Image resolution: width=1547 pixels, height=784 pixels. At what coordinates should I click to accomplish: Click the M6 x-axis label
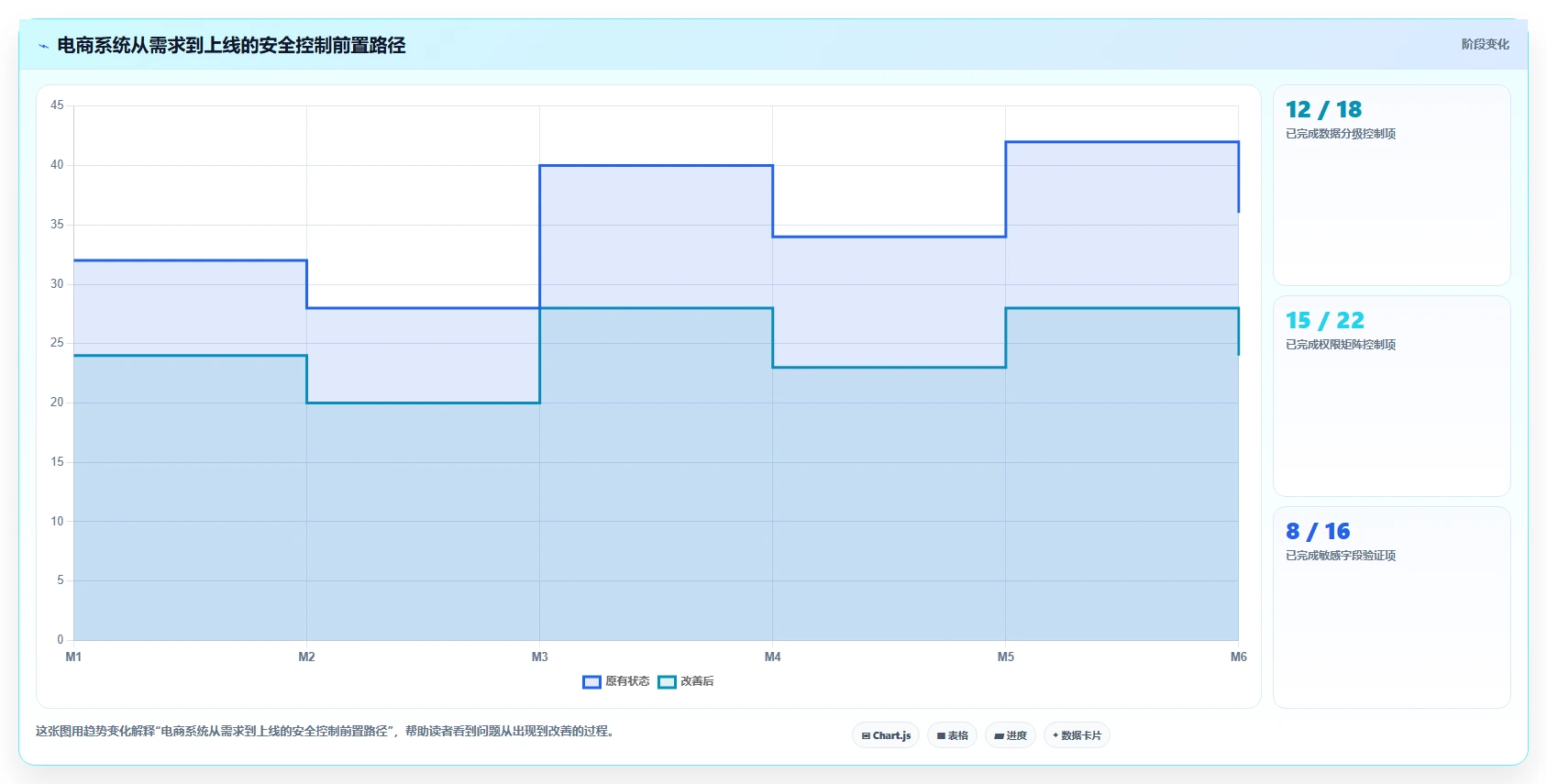click(x=1238, y=657)
